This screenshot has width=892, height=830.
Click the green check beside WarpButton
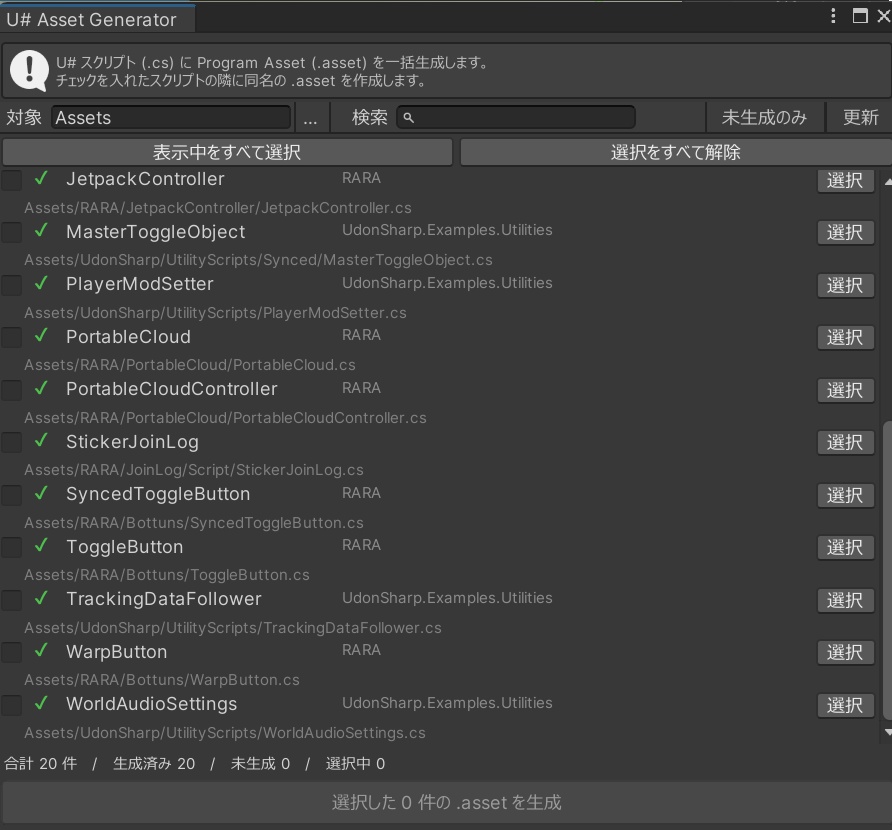[x=41, y=650]
